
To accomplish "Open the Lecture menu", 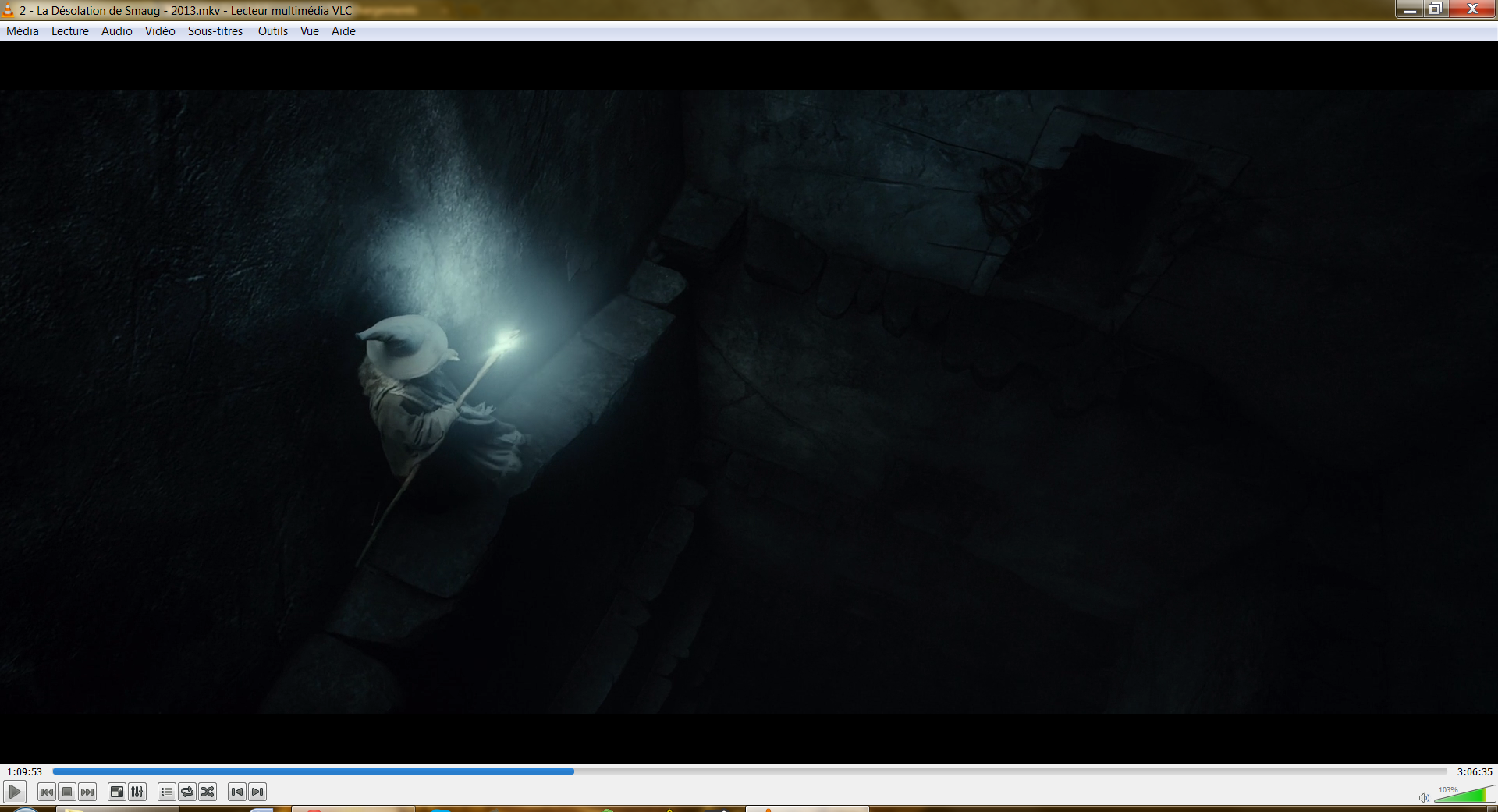I will (x=70, y=31).
